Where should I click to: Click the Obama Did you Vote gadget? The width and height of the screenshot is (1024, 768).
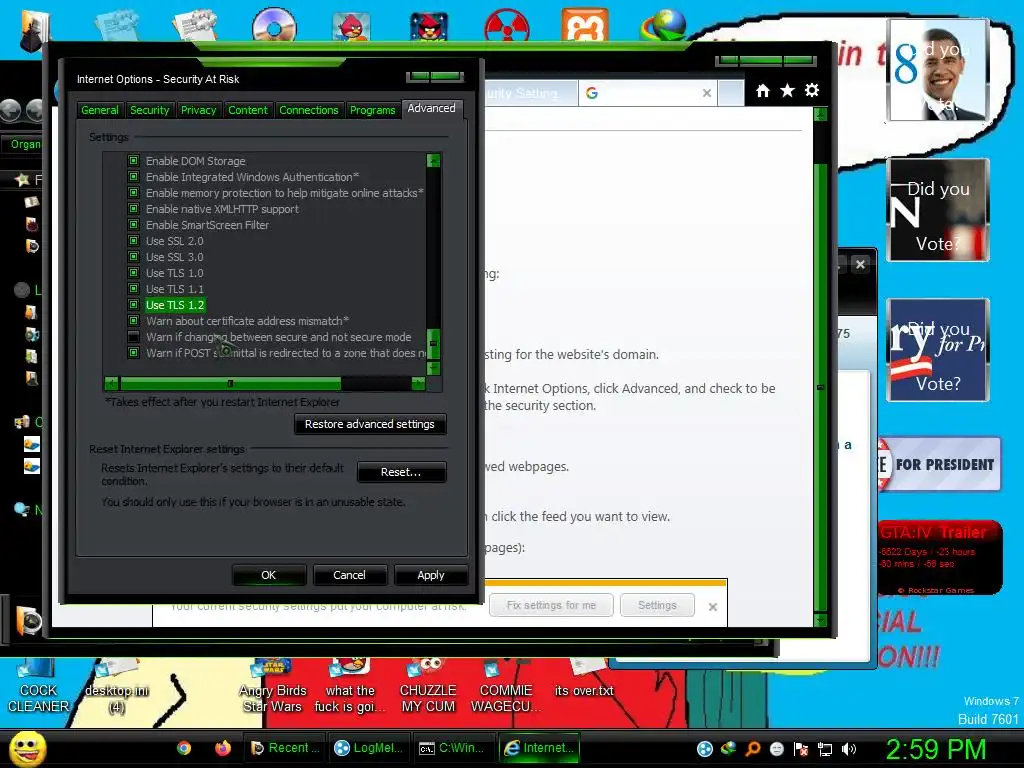pyautogui.click(x=938, y=70)
